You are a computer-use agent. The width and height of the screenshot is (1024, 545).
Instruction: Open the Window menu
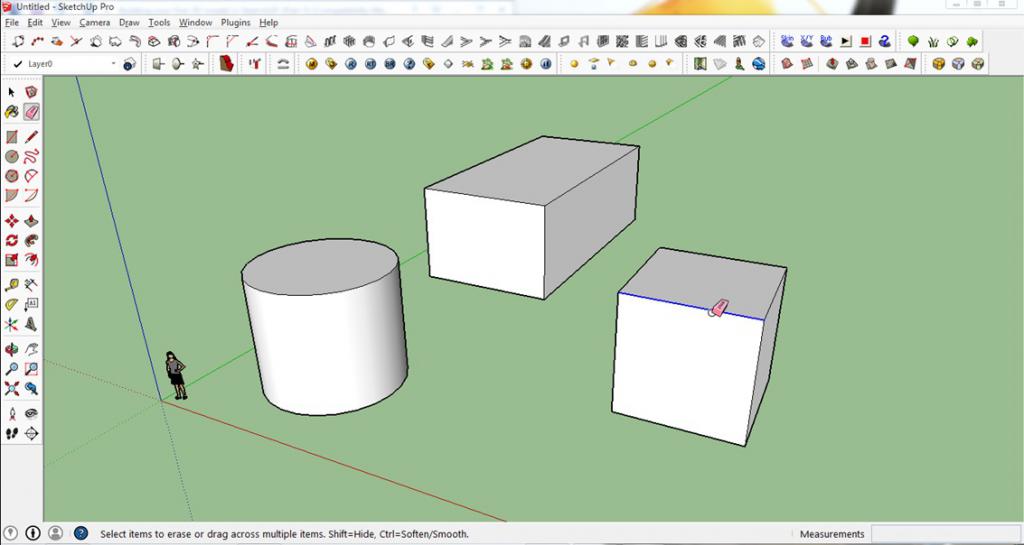195,22
